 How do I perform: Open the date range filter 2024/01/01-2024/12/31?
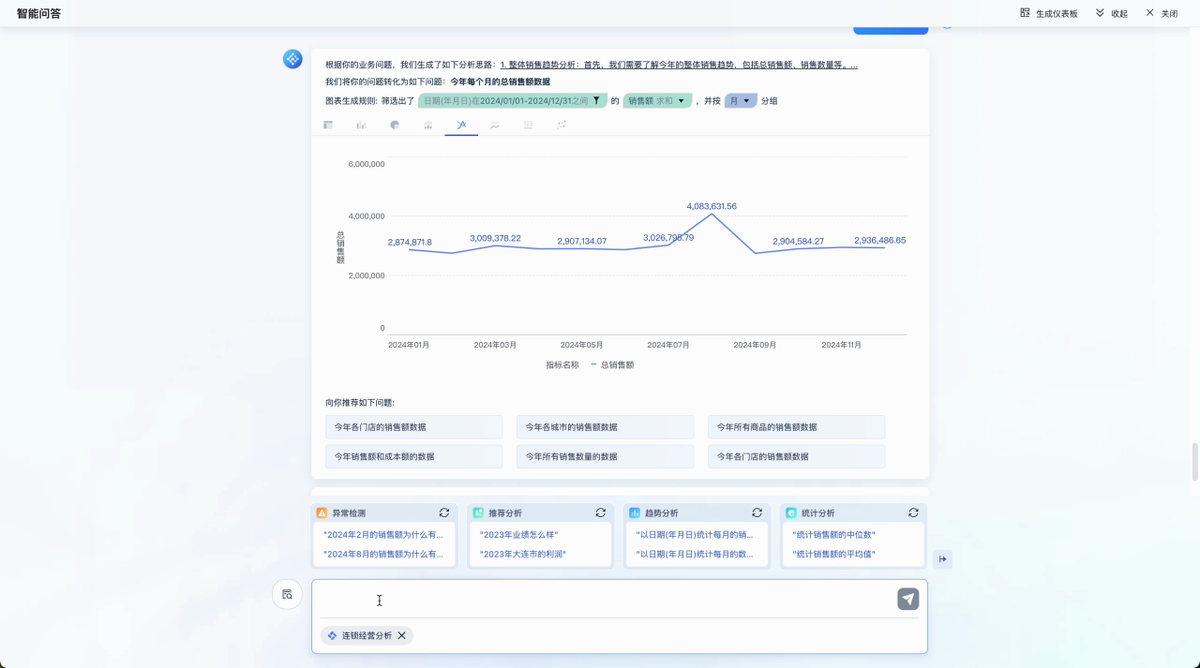[x=512, y=101]
